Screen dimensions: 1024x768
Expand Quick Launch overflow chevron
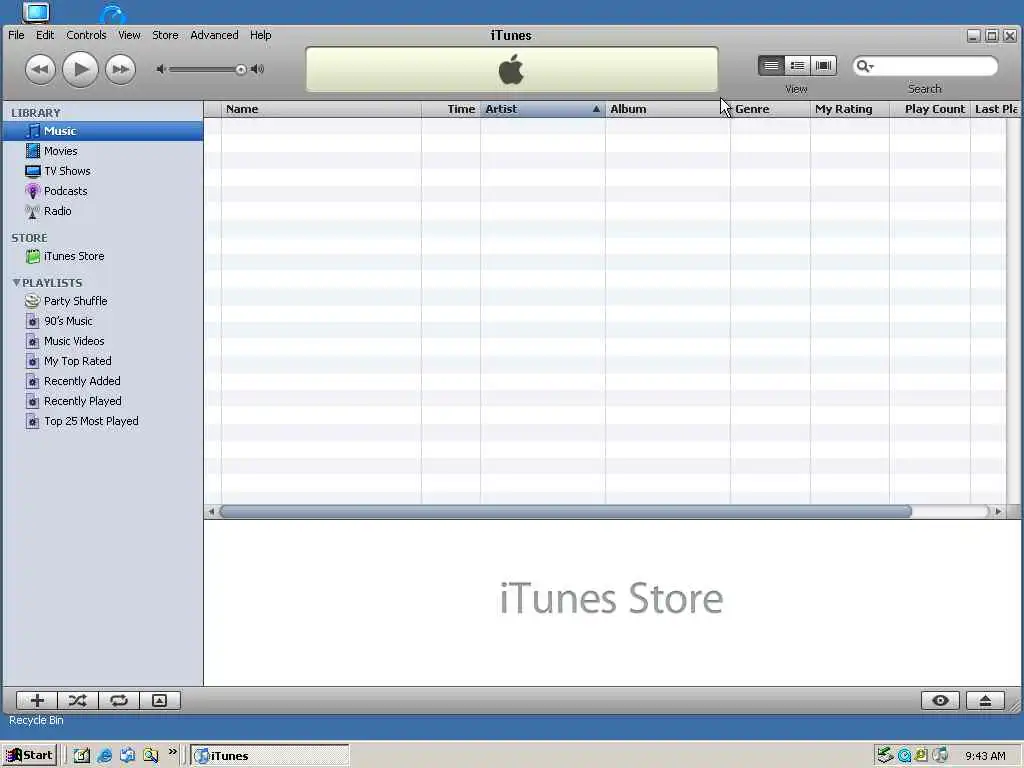click(x=172, y=752)
